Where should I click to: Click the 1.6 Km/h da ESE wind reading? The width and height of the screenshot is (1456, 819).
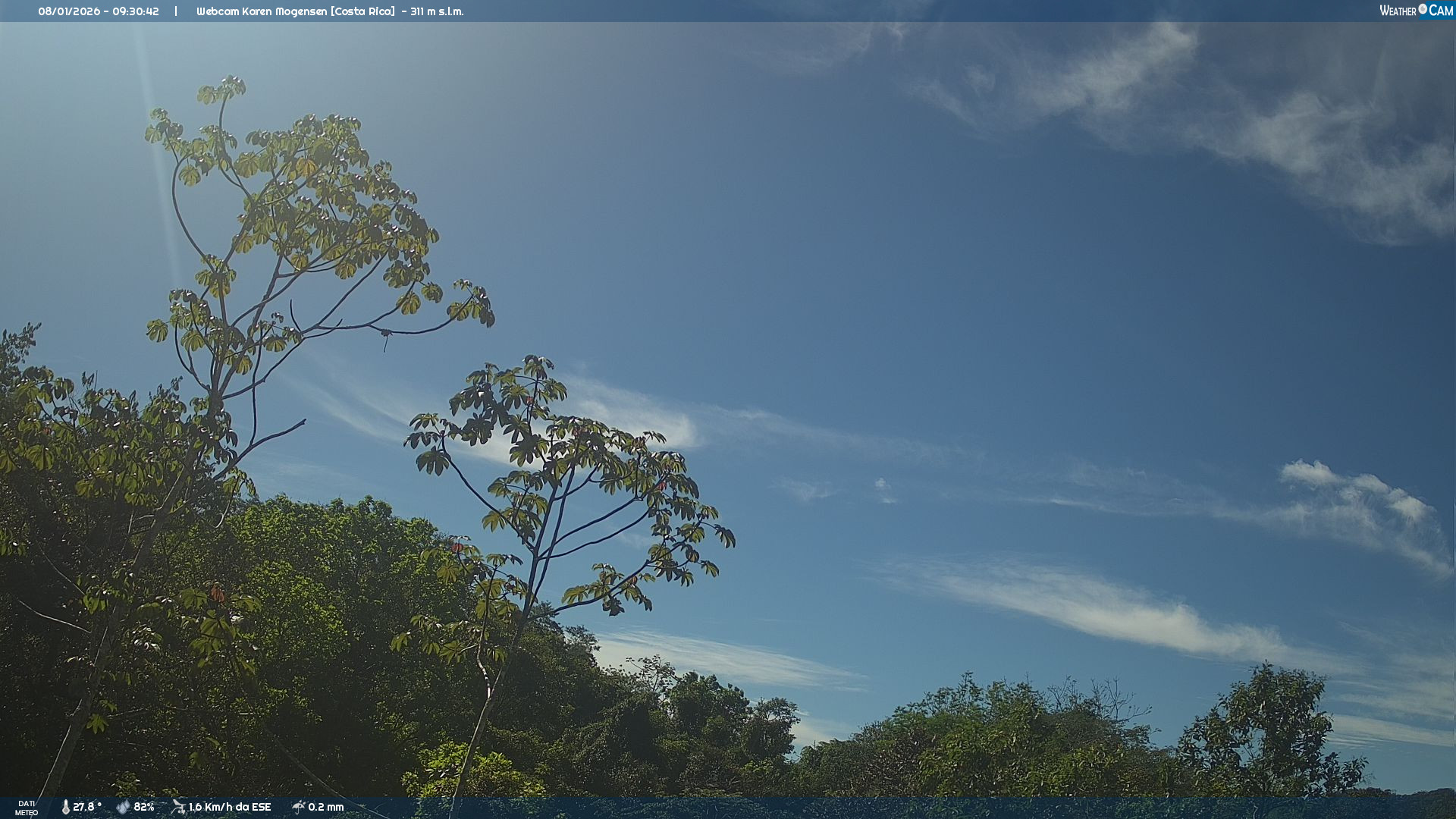[x=229, y=807]
